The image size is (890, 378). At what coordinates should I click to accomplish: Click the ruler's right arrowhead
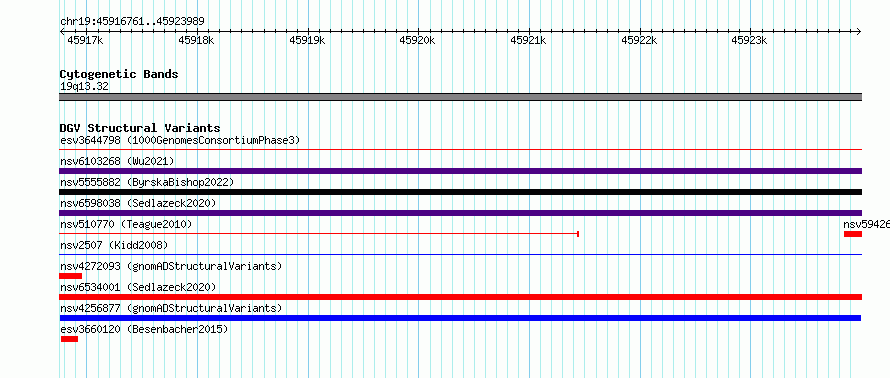click(858, 31)
